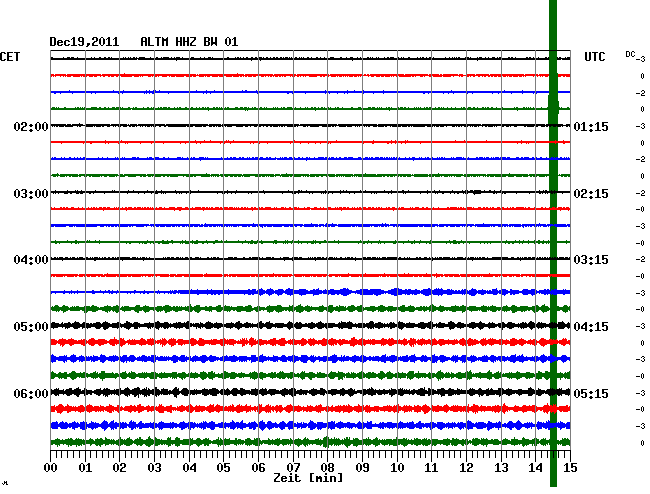Click minute tick label 01 on time axis
Screen dimensions: 650x494
pos(85,468)
